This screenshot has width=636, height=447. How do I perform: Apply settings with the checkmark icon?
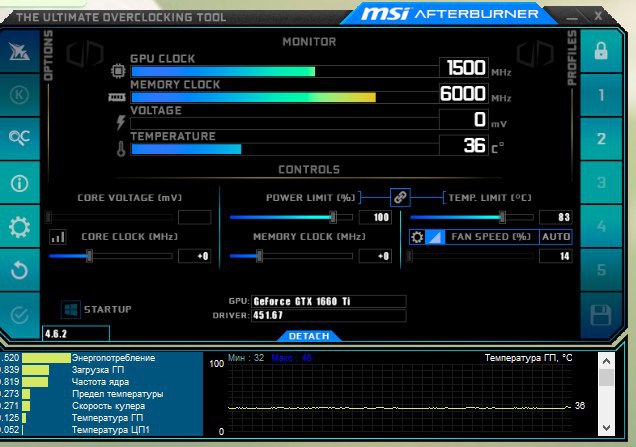pyautogui.click(x=19, y=315)
